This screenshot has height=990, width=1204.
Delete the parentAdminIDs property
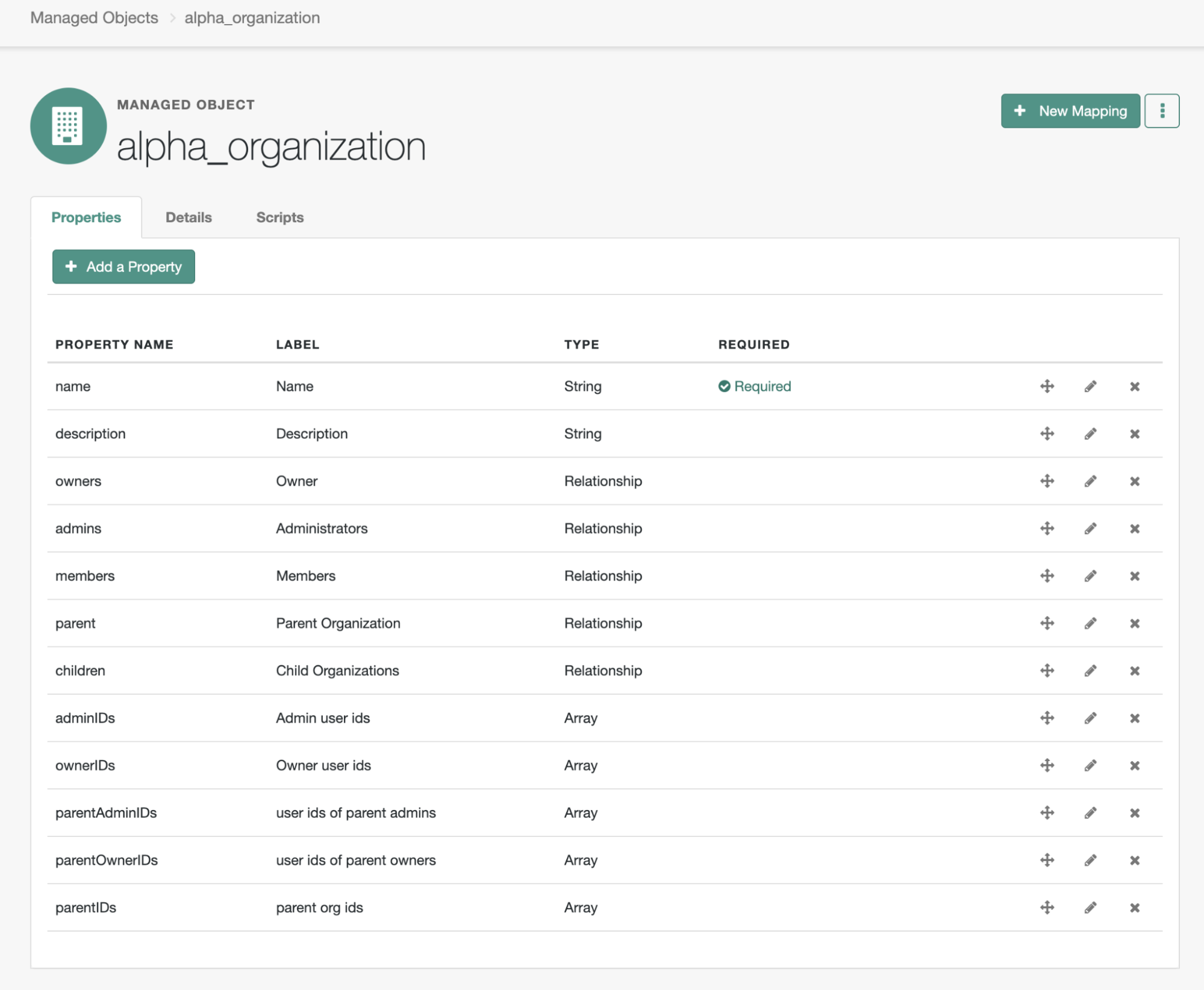click(1135, 814)
